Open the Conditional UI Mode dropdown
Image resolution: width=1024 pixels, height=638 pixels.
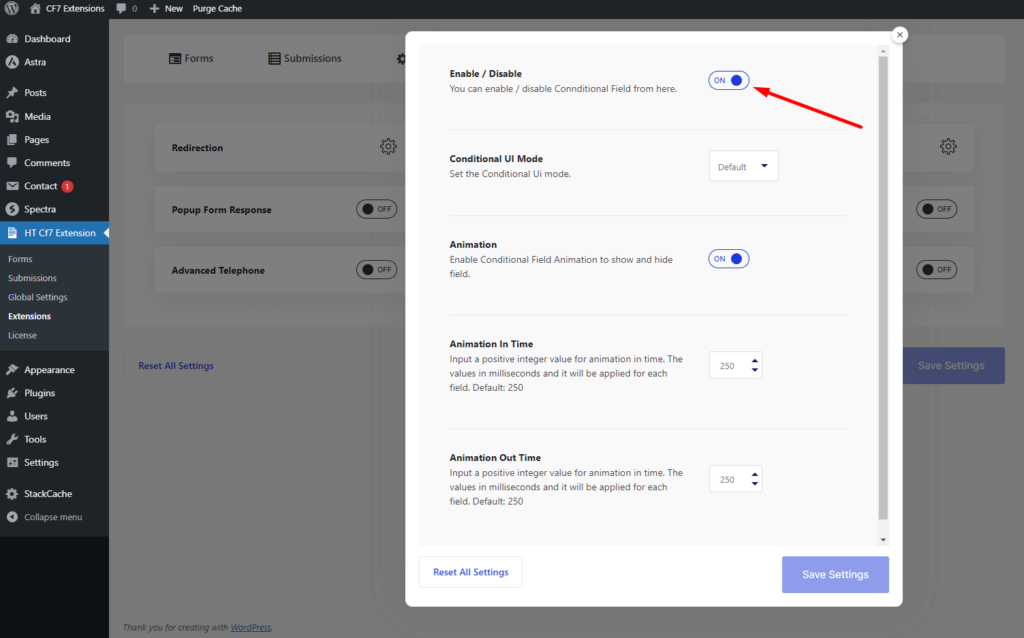pyautogui.click(x=743, y=166)
